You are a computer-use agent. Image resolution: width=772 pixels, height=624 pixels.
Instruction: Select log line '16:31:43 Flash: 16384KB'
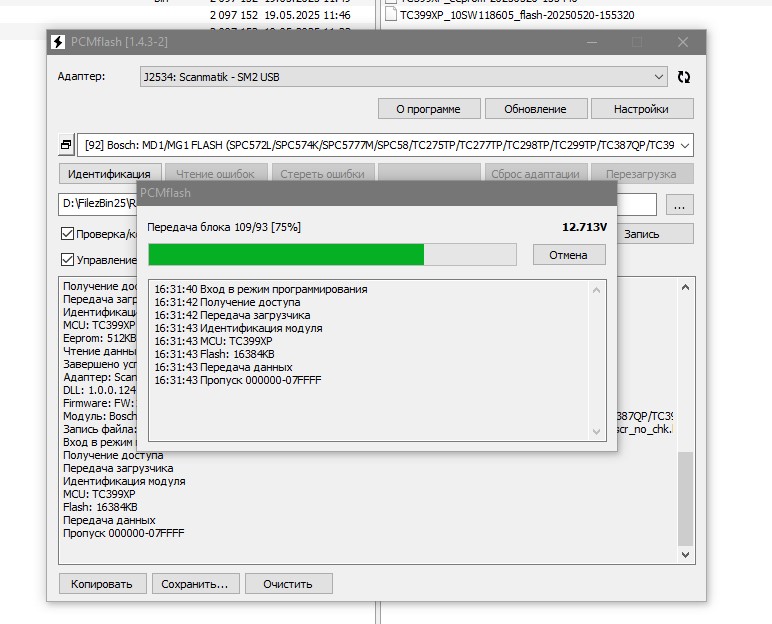[x=214, y=354]
